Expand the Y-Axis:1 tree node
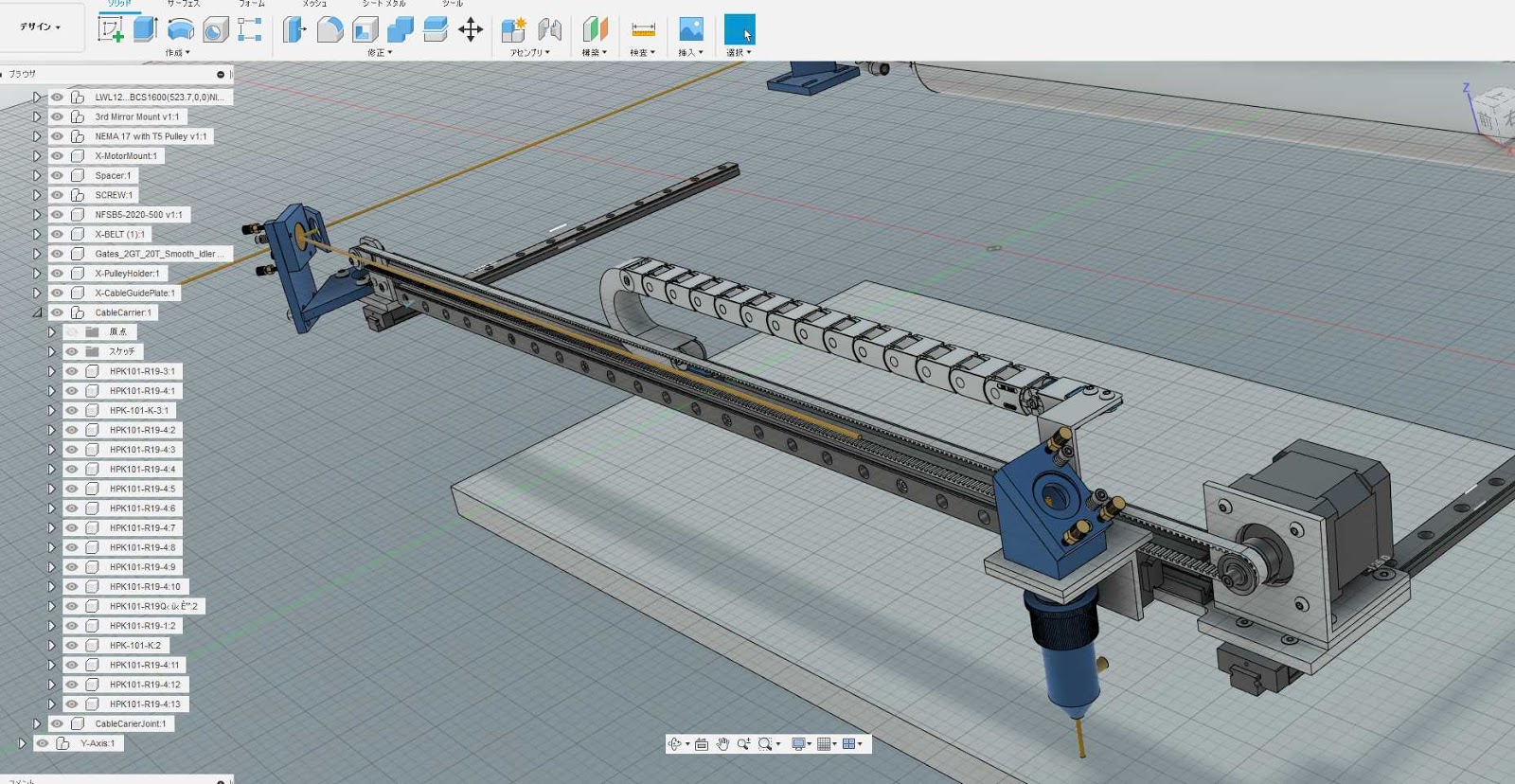1515x784 pixels. [22, 743]
